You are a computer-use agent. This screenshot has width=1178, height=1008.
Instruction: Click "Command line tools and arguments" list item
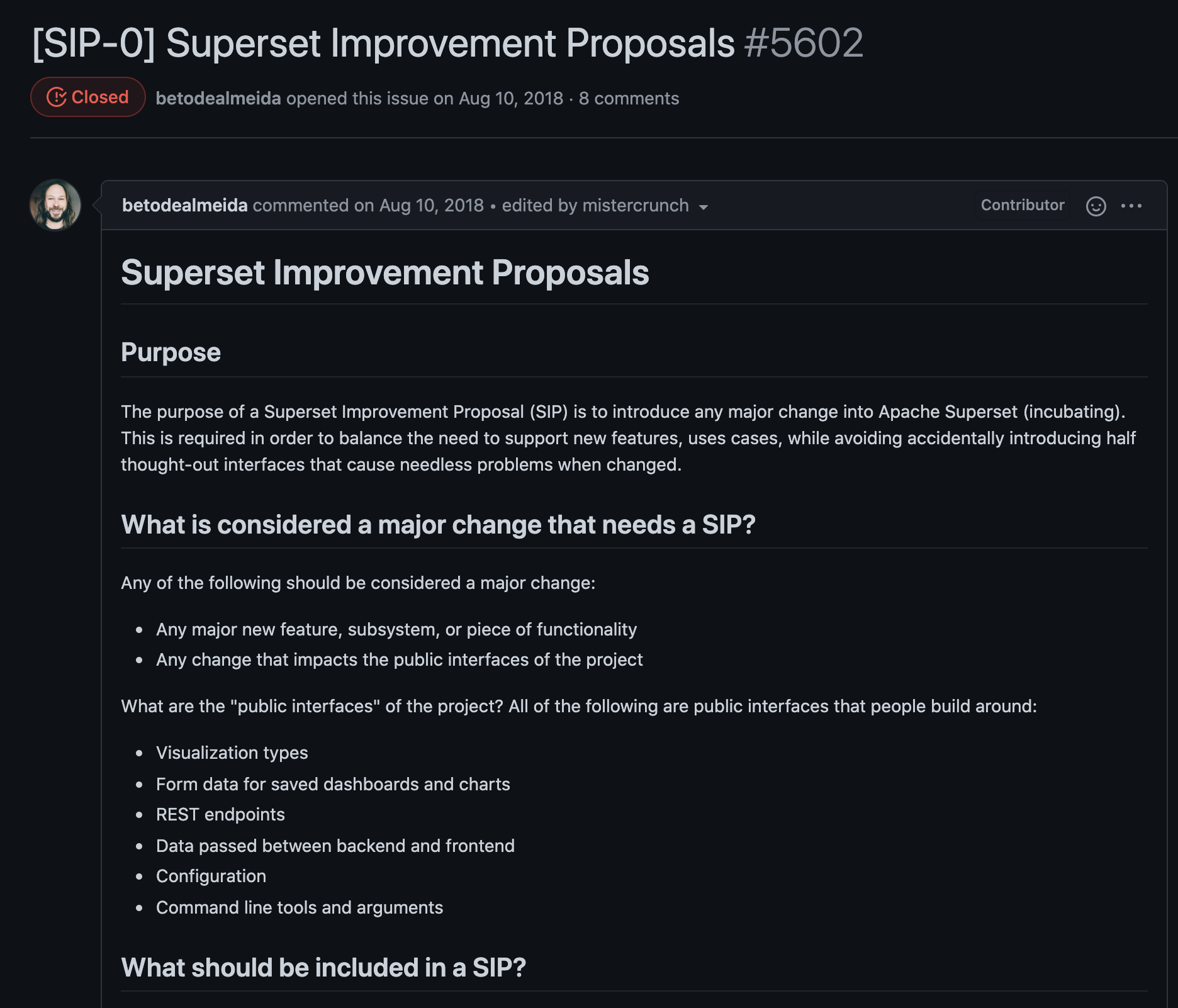coord(299,907)
